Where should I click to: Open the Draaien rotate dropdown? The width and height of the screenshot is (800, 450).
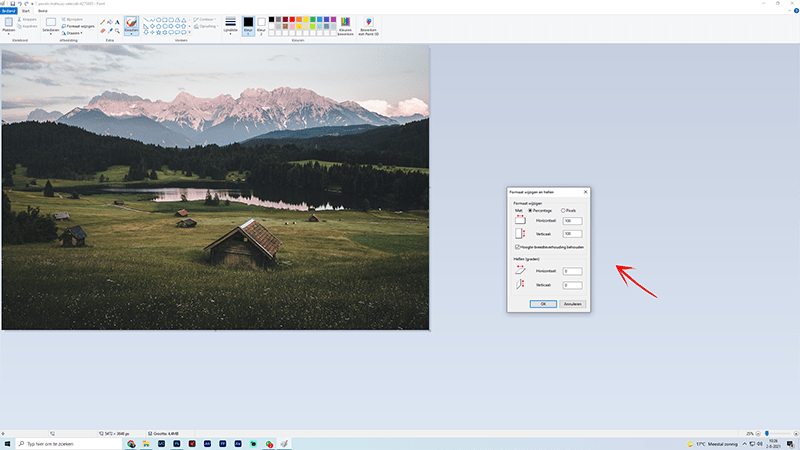click(x=72, y=33)
